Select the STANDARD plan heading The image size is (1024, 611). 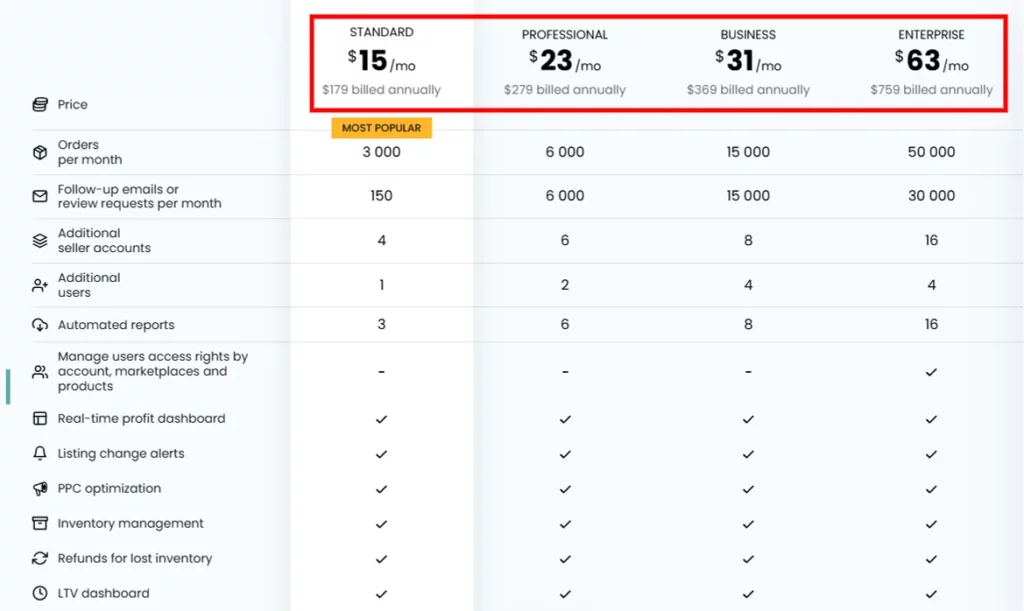tap(381, 32)
